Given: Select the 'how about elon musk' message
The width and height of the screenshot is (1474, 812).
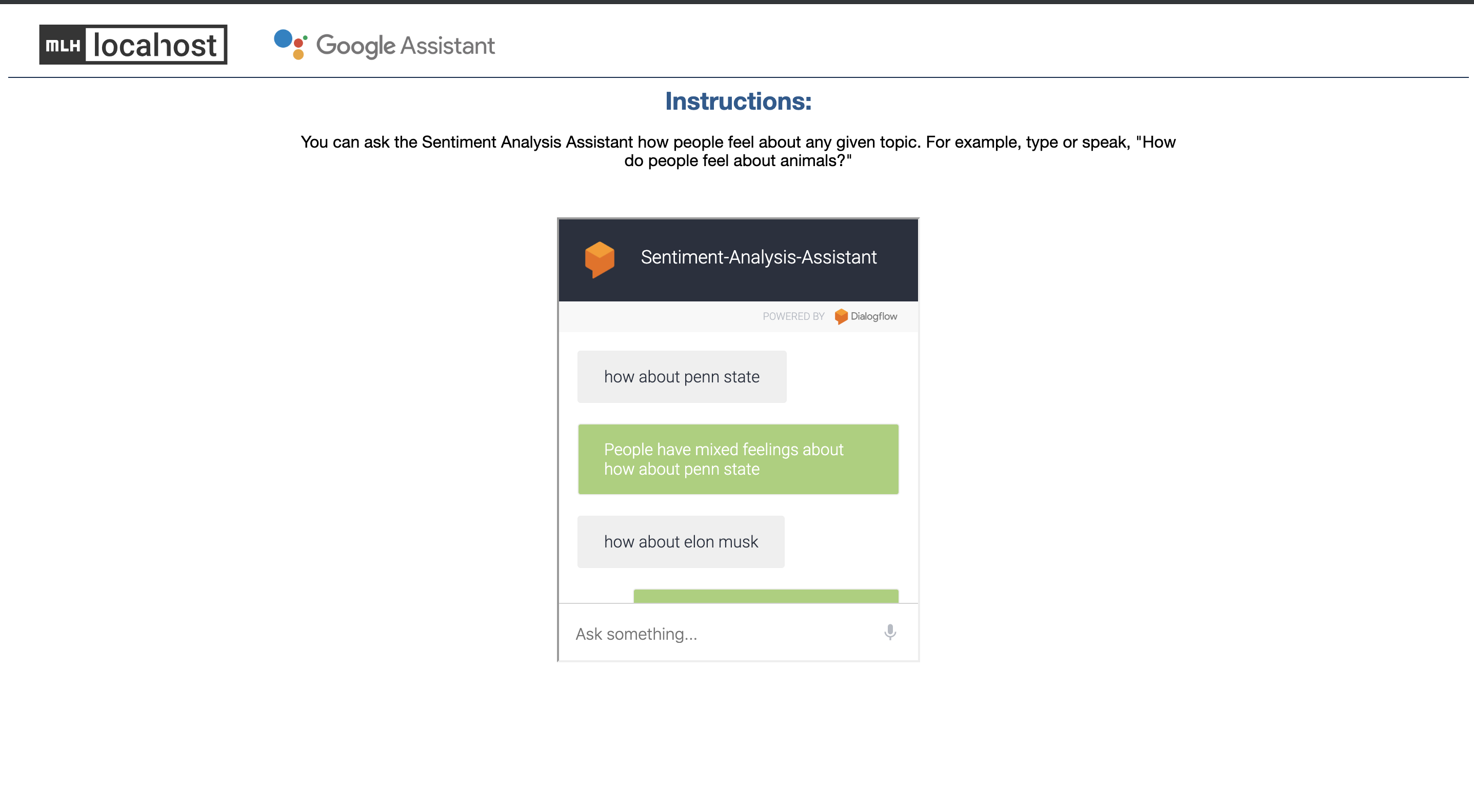Looking at the screenshot, I should point(681,541).
